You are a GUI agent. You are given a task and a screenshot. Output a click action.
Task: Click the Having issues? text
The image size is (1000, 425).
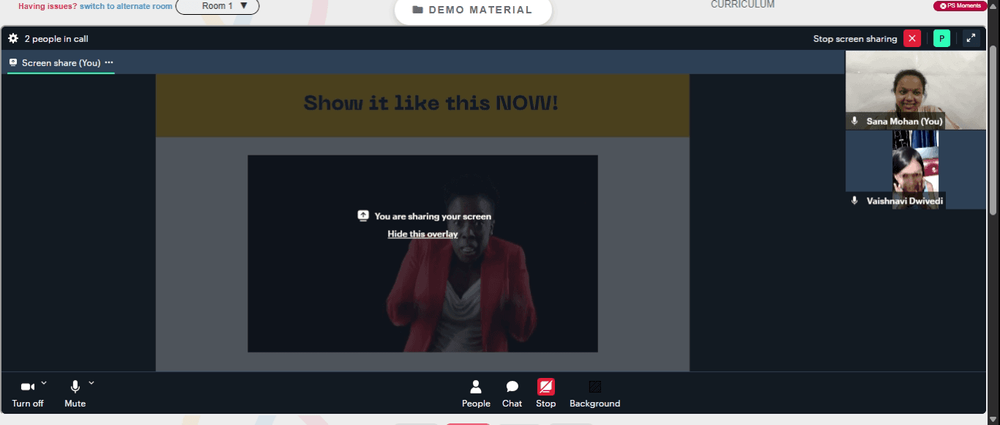pos(47,6)
